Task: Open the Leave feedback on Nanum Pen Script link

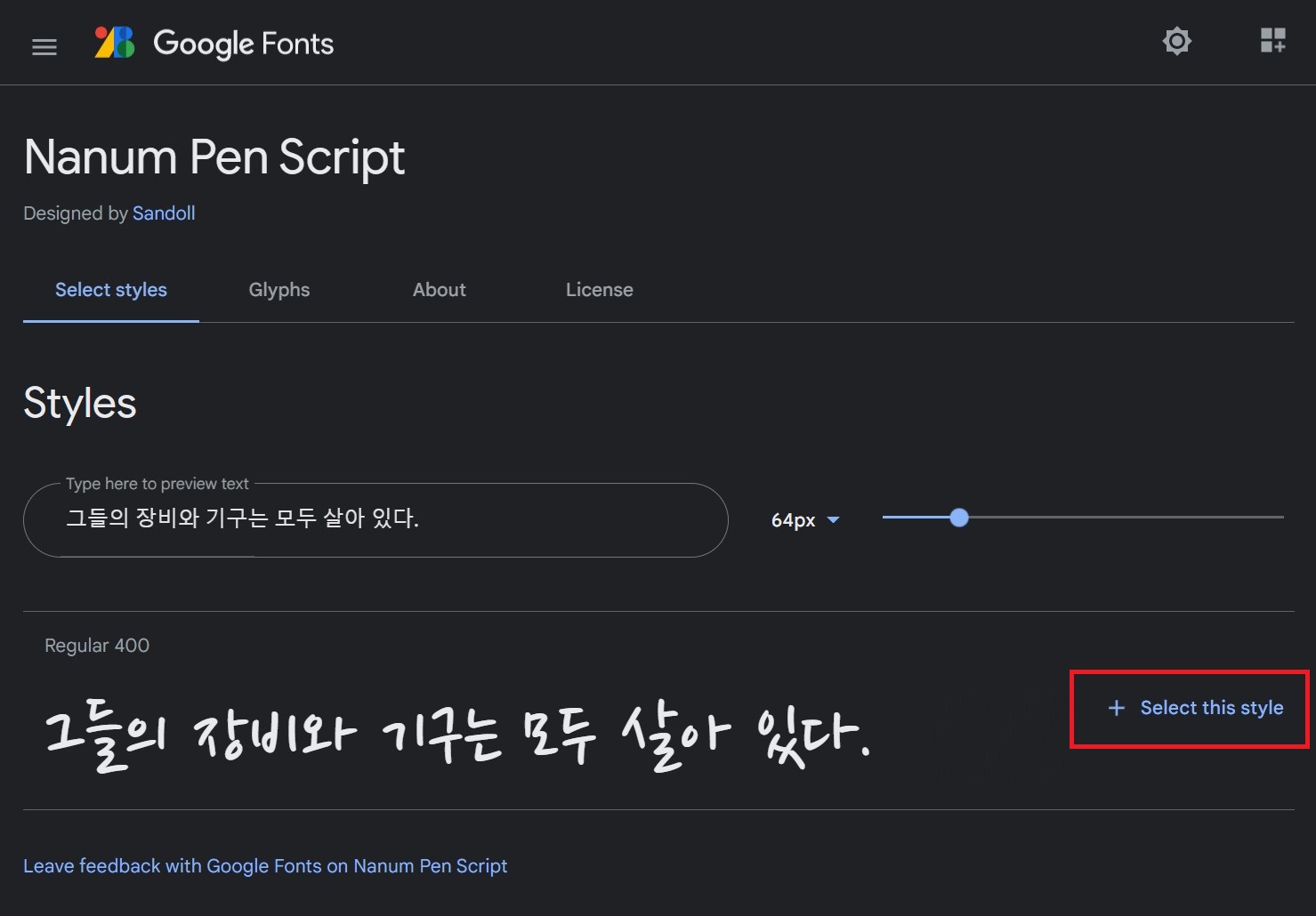Action: [x=265, y=866]
